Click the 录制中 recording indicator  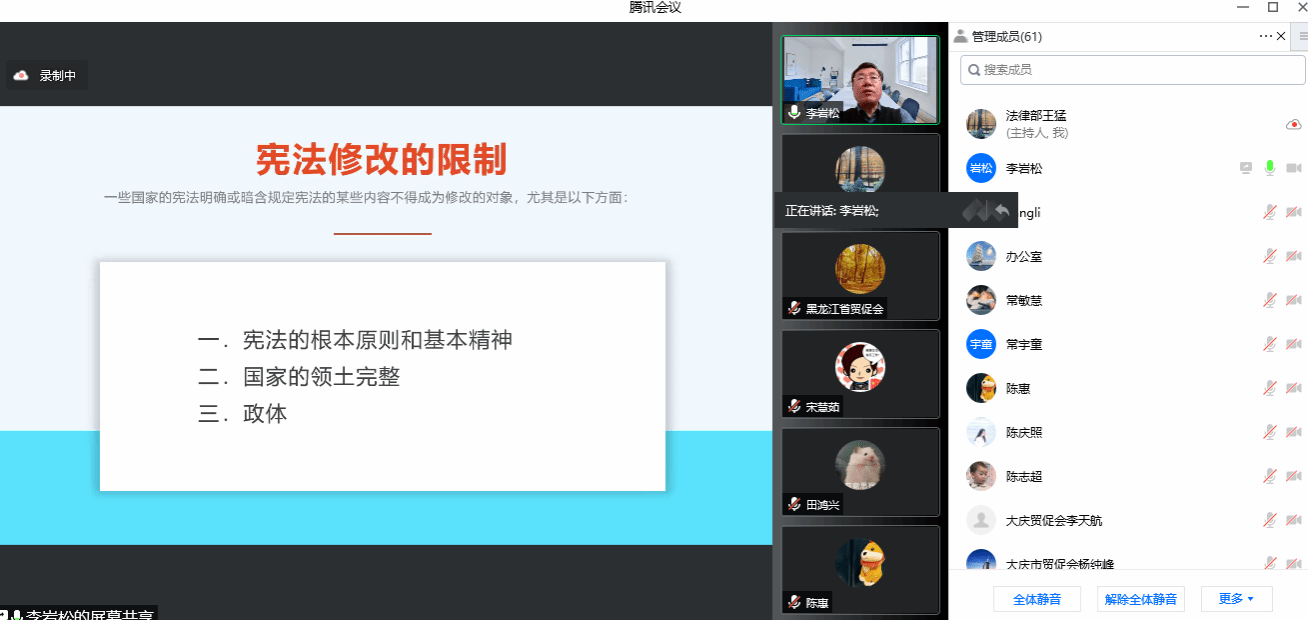click(46, 75)
